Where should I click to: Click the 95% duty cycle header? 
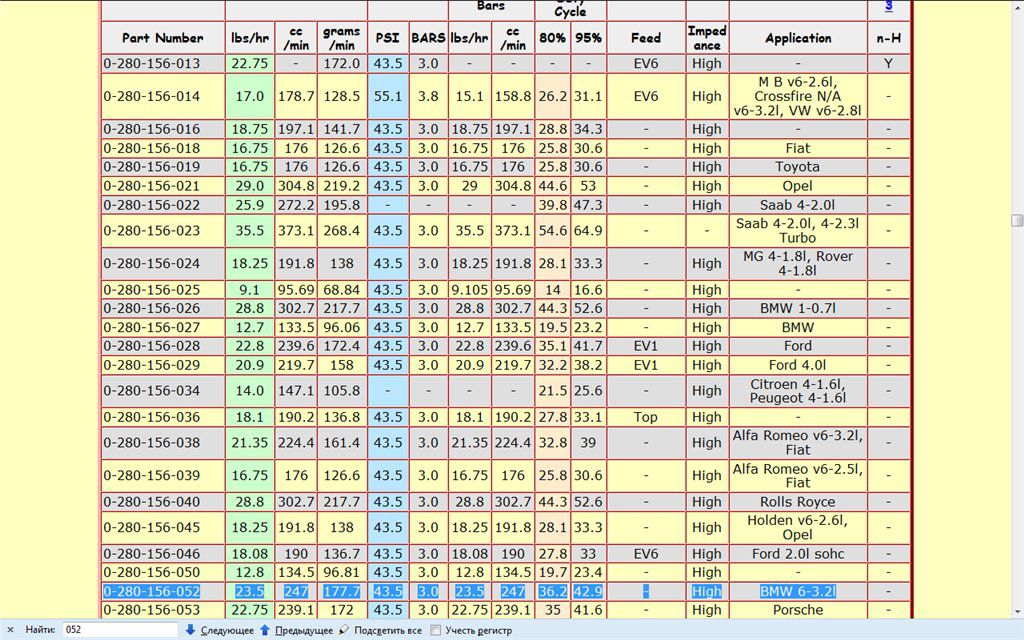pos(588,38)
